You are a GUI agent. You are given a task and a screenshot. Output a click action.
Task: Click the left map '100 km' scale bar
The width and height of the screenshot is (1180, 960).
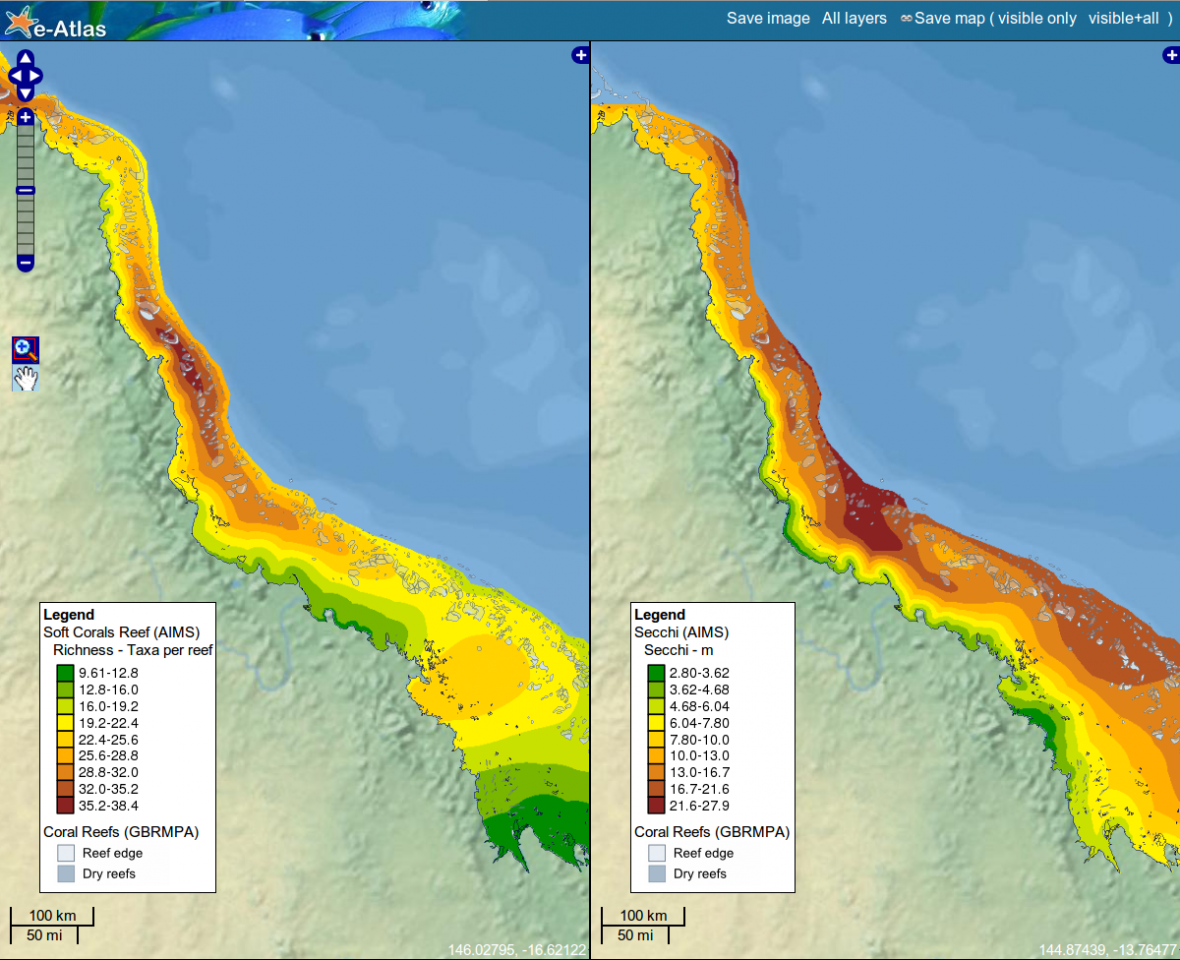(x=52, y=916)
